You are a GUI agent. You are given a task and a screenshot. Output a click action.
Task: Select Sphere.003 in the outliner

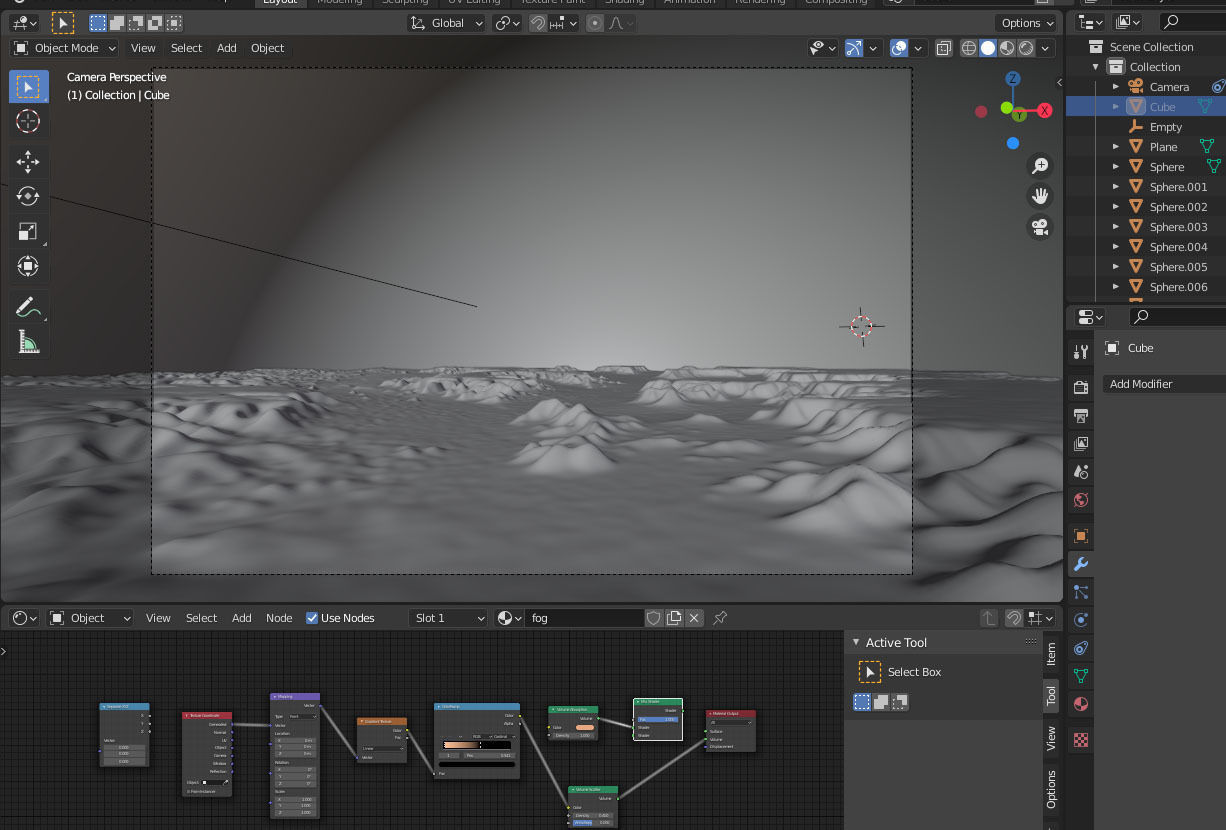(x=1178, y=227)
